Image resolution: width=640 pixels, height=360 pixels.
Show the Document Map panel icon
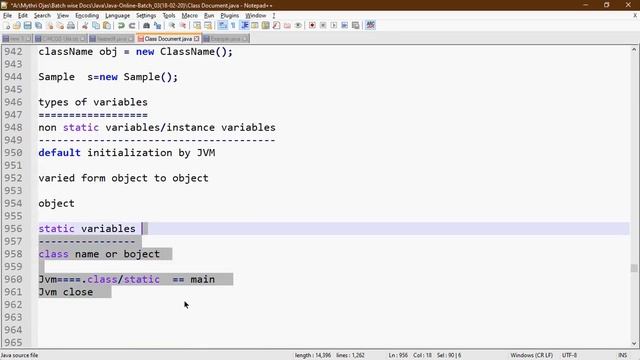[x=266, y=25]
